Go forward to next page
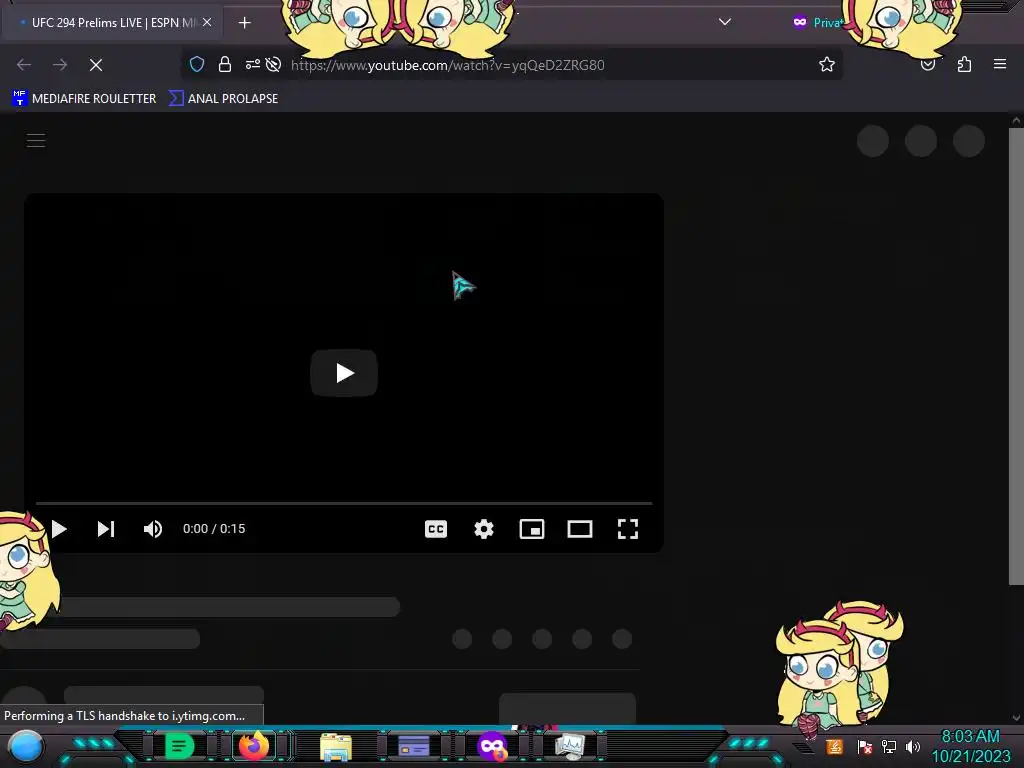1024x768 pixels. pos(60,65)
